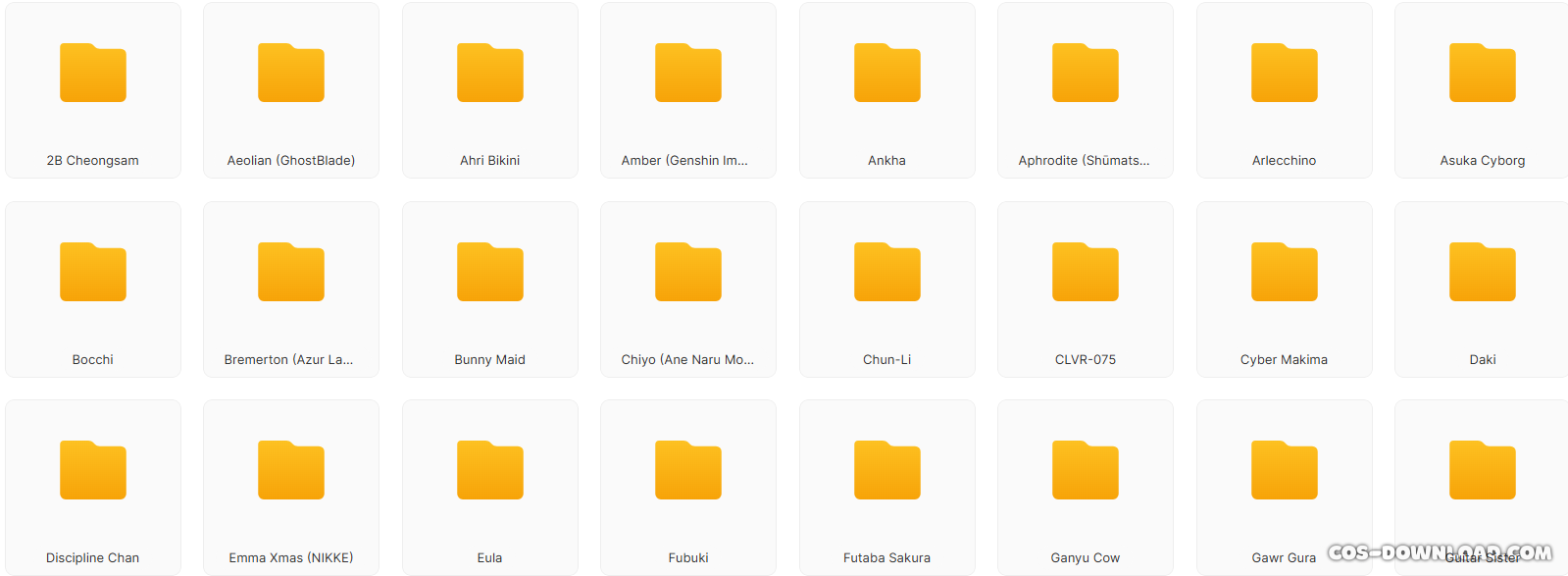The height and width of the screenshot is (576, 1568).
Task: Select the Aphrodite (Shūmats... folder icon
Action: point(1086,73)
